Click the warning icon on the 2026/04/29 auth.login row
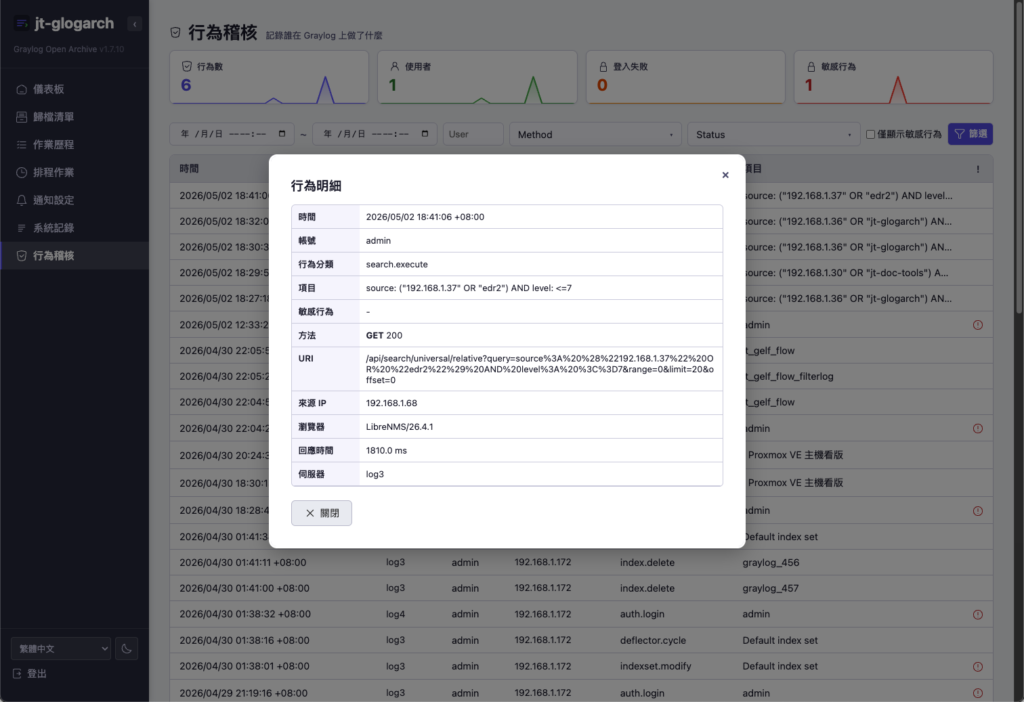 978,693
